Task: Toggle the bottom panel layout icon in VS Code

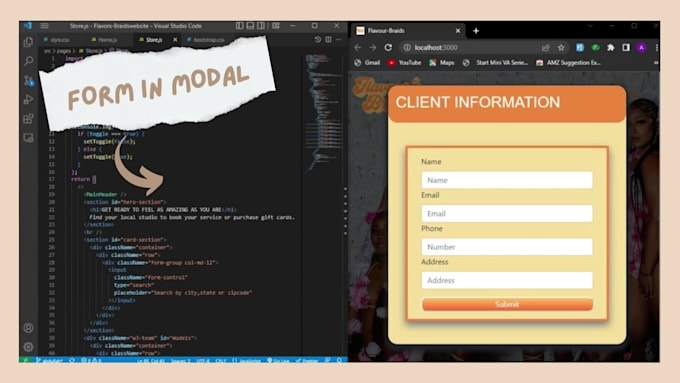Action: pos(250,26)
